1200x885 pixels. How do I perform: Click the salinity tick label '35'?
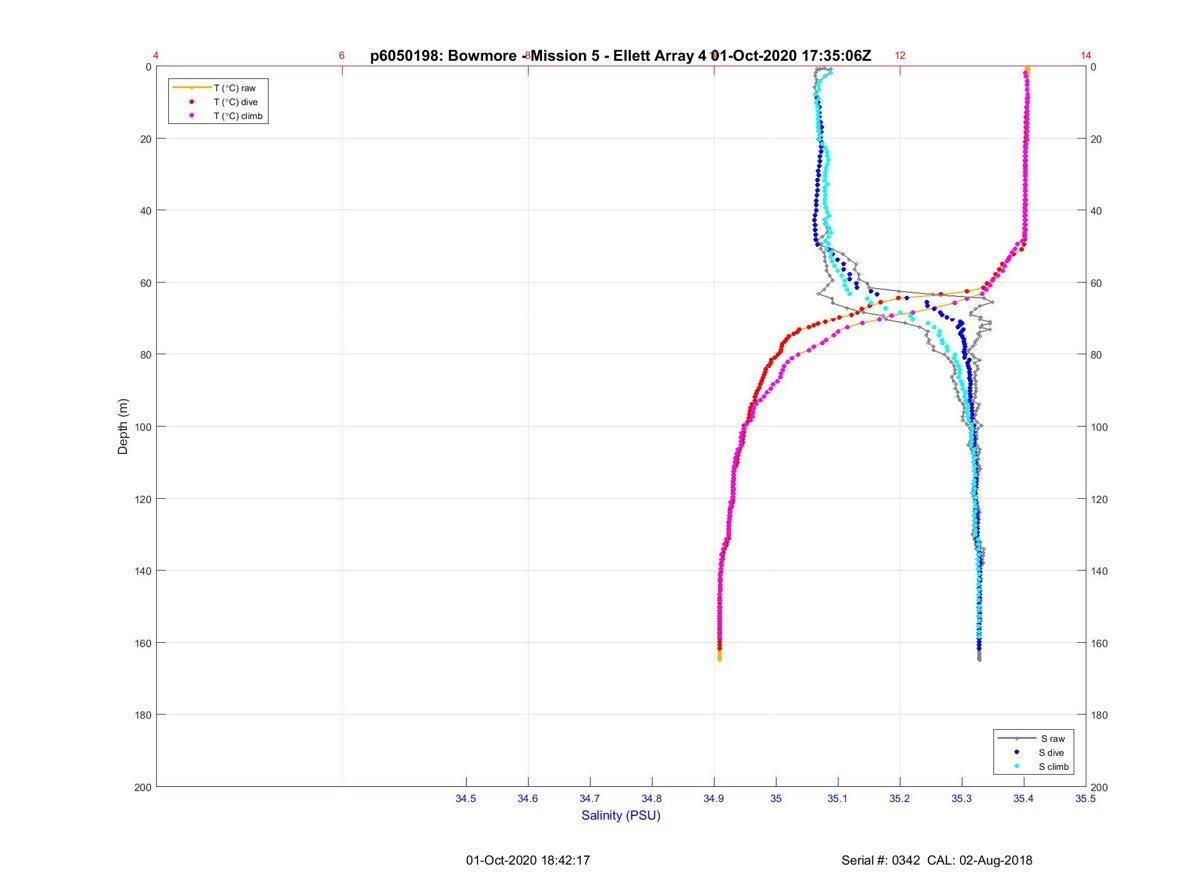[776, 799]
